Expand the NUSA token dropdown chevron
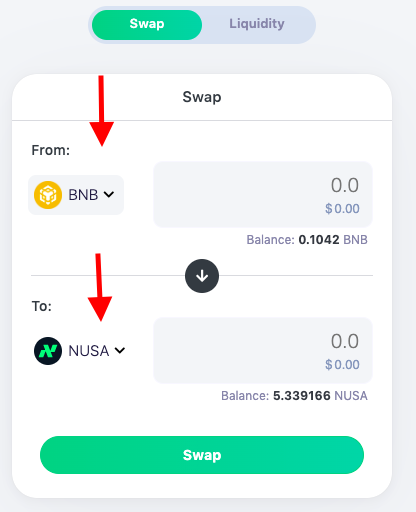This screenshot has height=512, width=416. tap(120, 350)
